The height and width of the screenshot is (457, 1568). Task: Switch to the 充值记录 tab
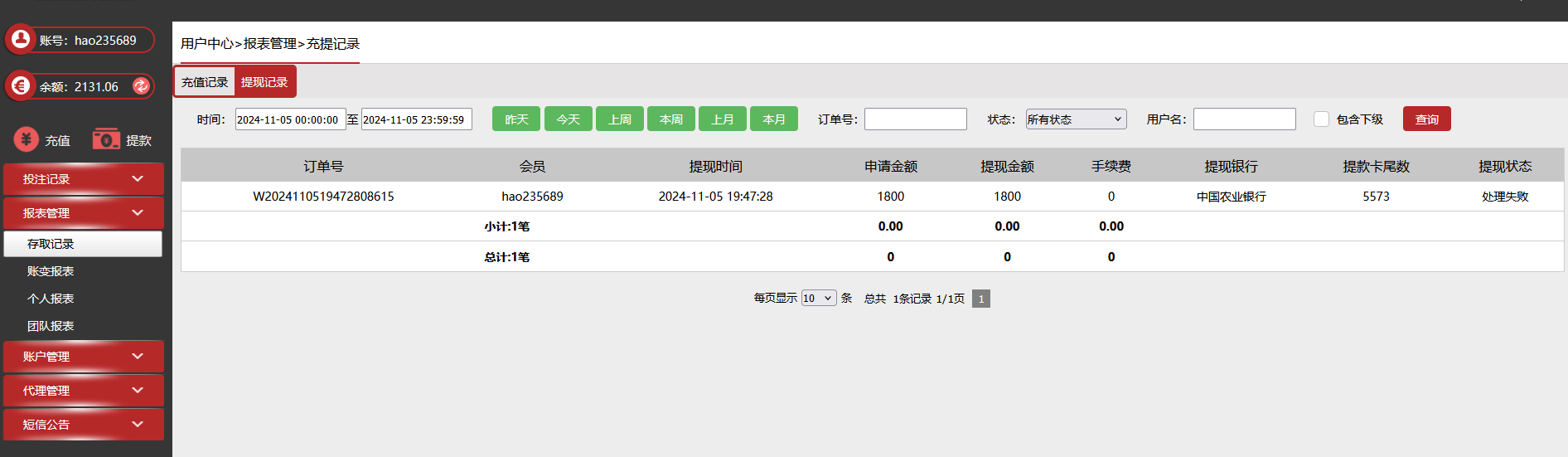205,82
